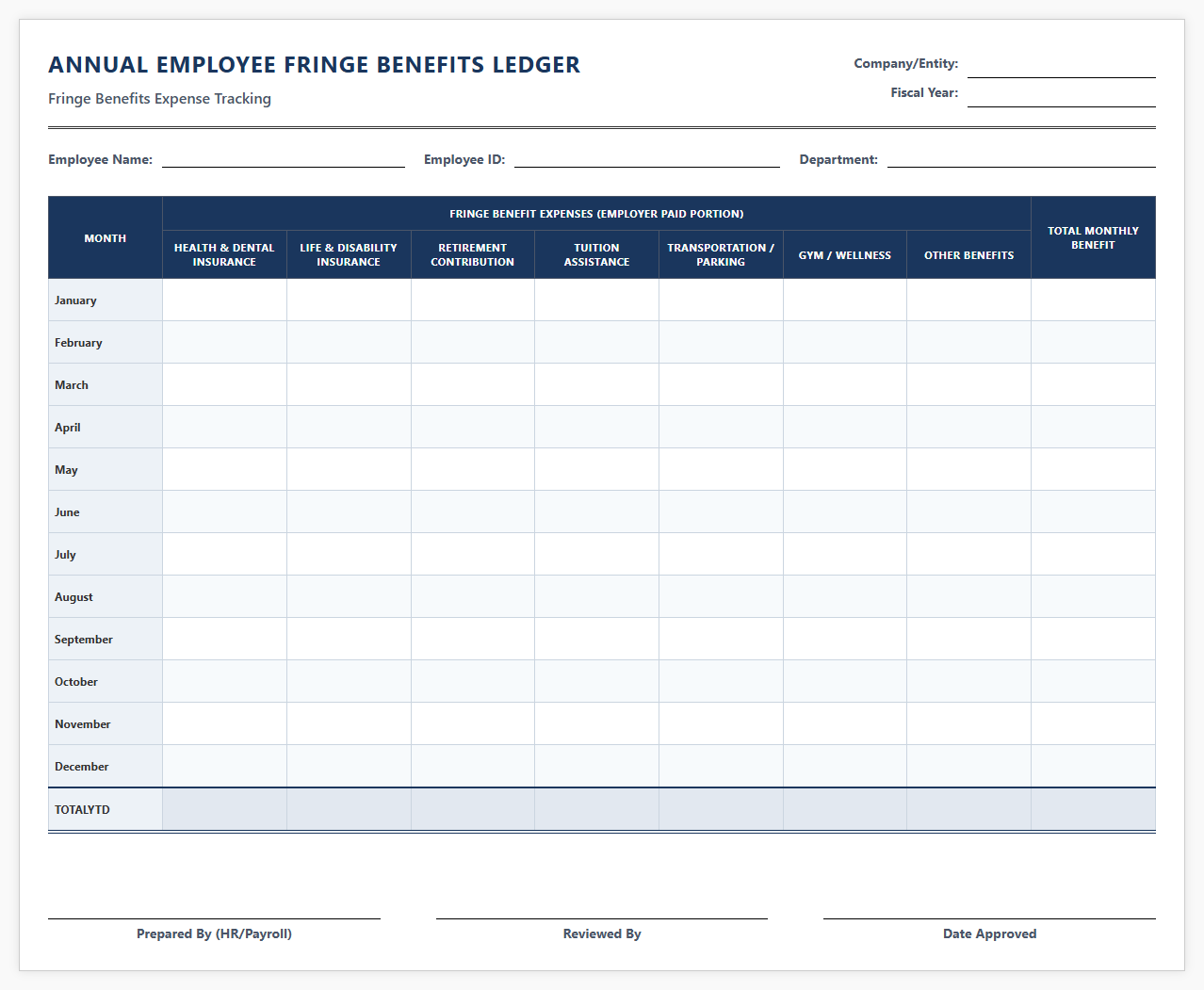Screen dimensions: 1204x990
Task: Click the 'Fiscal Year:' label
Action: [x=924, y=92]
